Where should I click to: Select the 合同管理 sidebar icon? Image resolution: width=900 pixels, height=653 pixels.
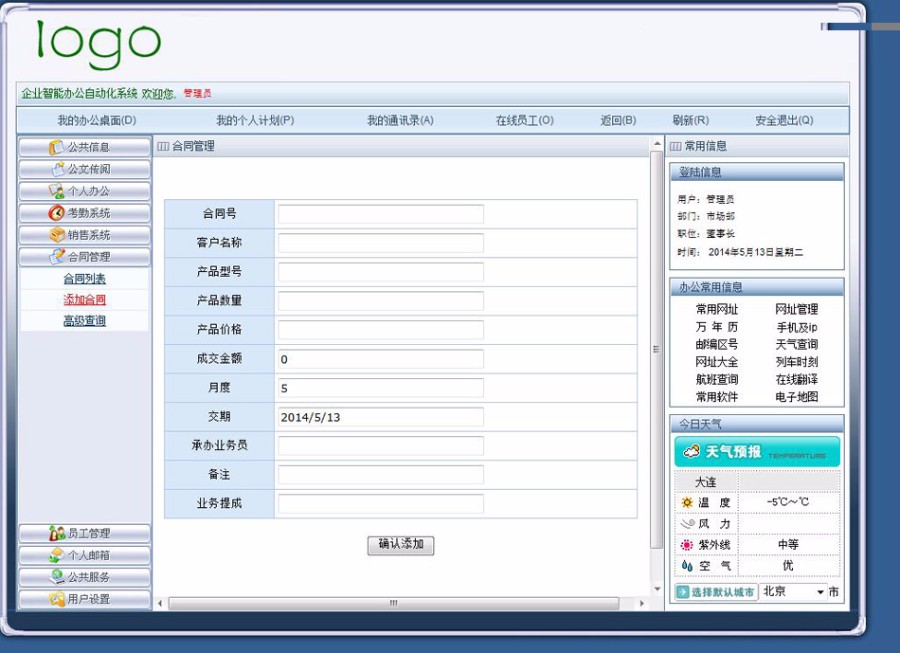pyautogui.click(x=57, y=256)
